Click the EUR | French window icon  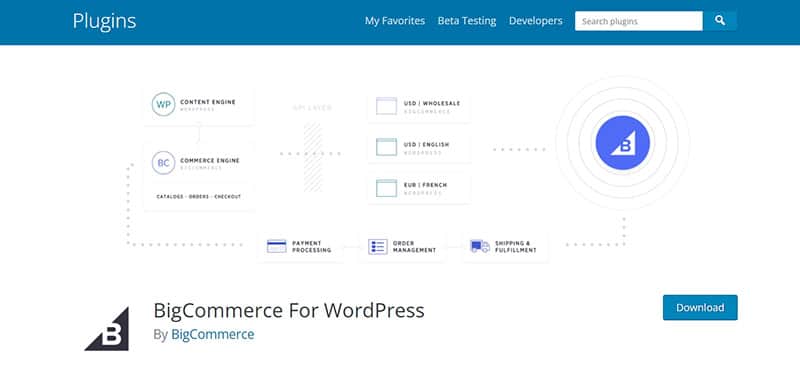pyautogui.click(x=386, y=188)
